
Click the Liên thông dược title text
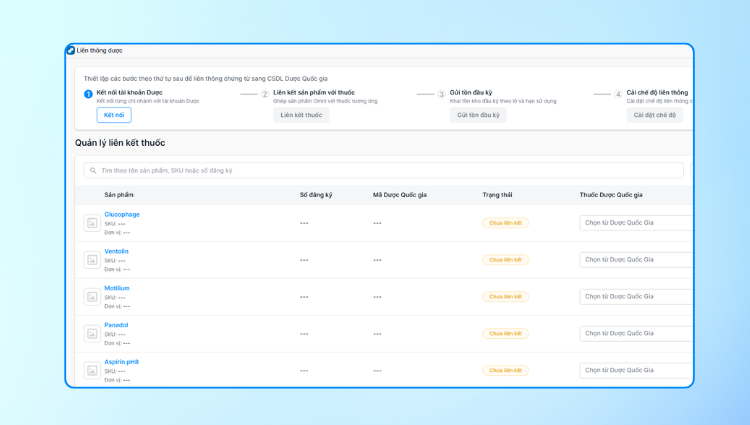point(99,51)
